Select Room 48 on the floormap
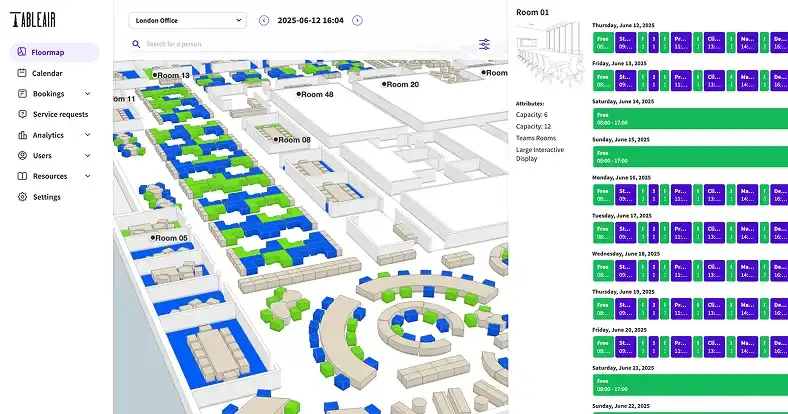 point(315,94)
